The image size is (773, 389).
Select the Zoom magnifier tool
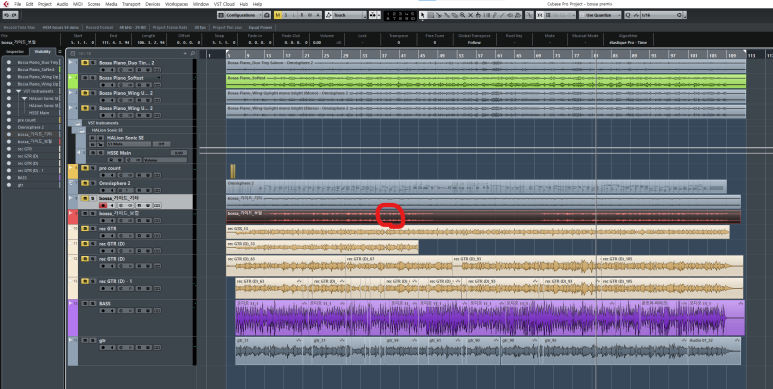coord(462,15)
